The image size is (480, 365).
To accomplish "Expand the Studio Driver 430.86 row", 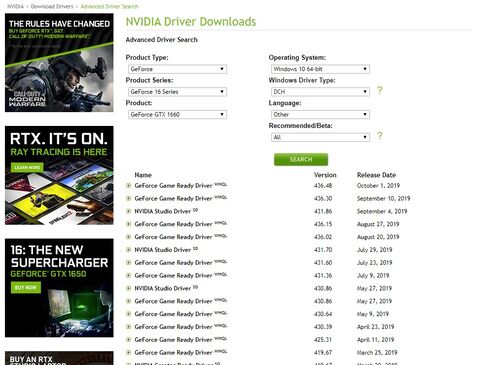I will pyautogui.click(x=128, y=288).
